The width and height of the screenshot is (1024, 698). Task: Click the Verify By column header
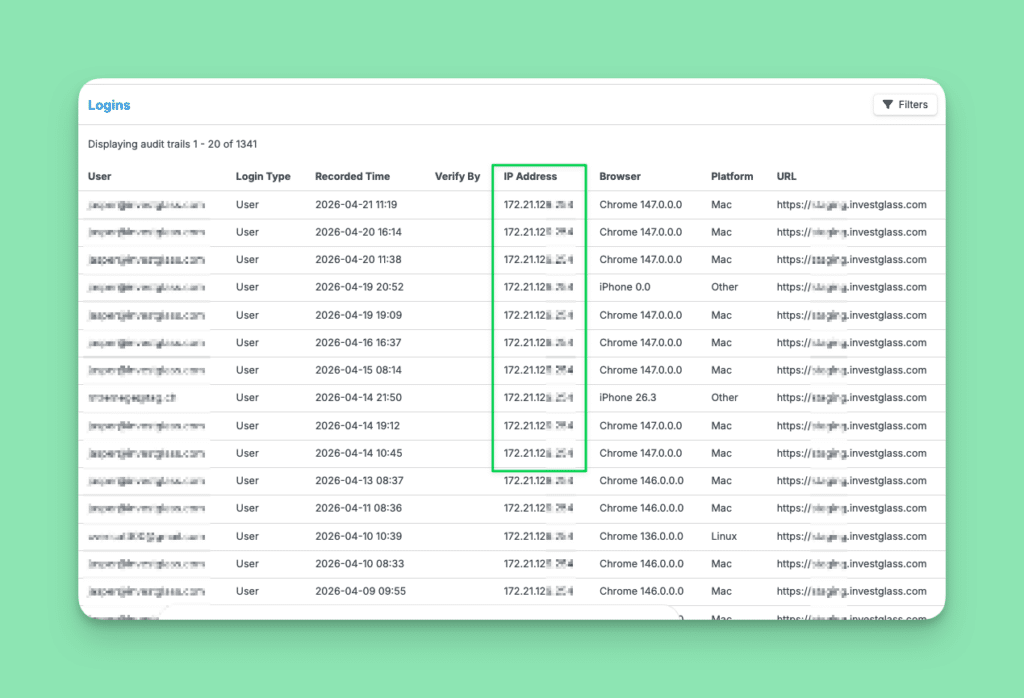coord(457,176)
